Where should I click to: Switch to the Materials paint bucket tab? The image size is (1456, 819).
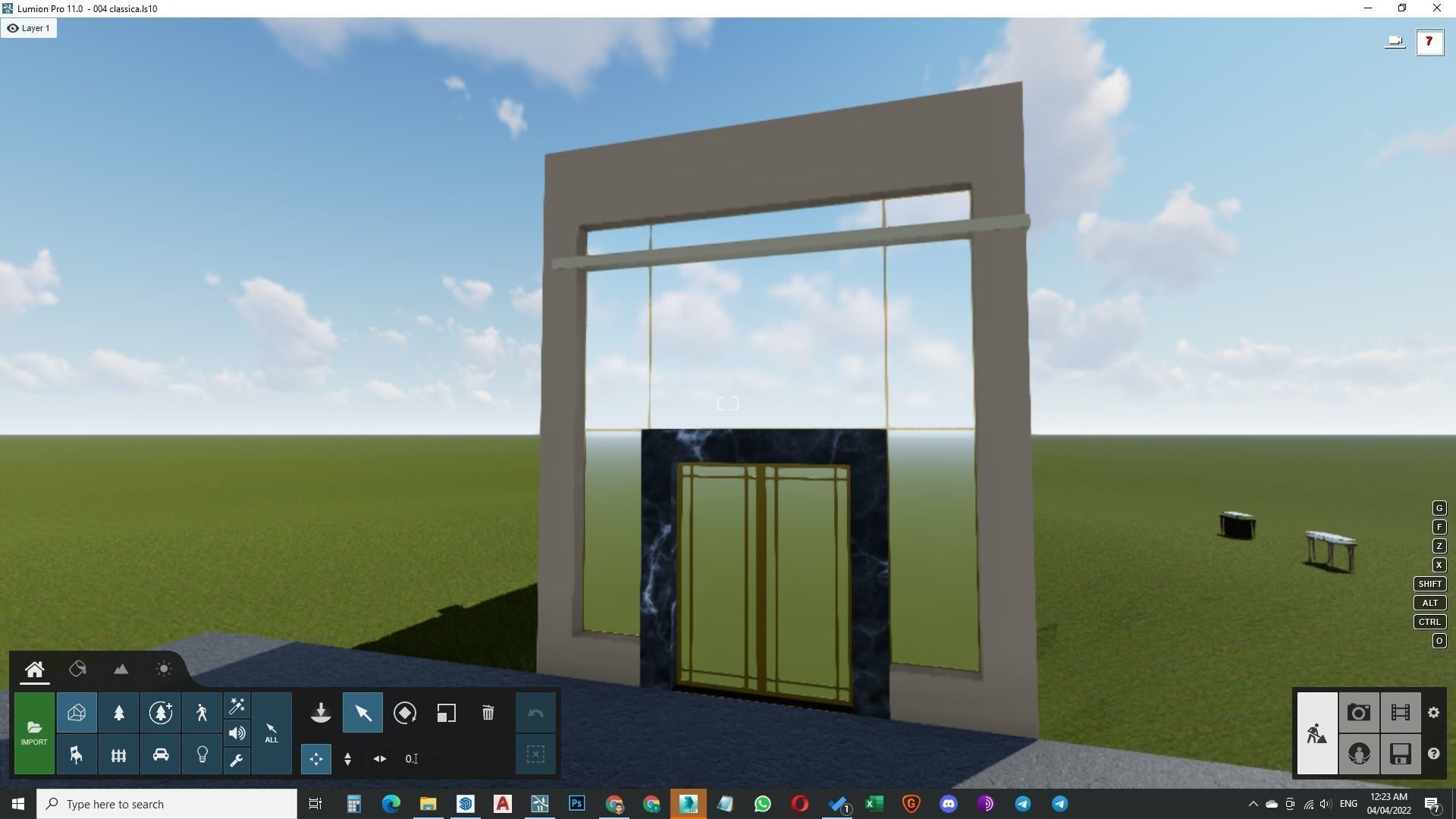(x=77, y=669)
